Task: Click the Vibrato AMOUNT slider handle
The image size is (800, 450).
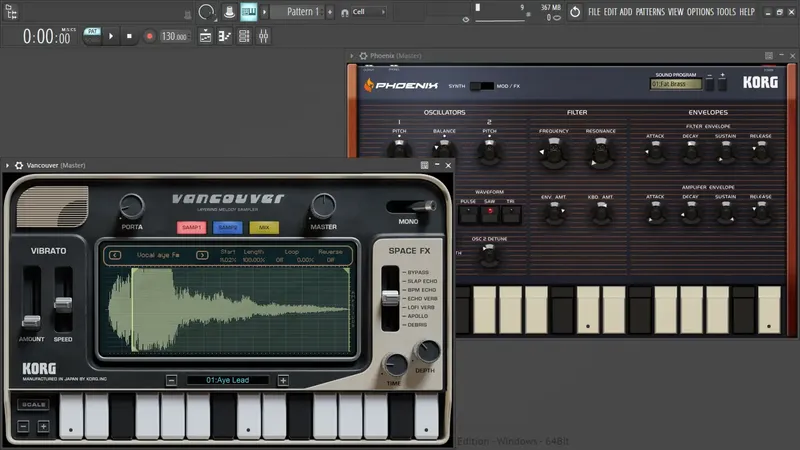Action: coord(31,321)
